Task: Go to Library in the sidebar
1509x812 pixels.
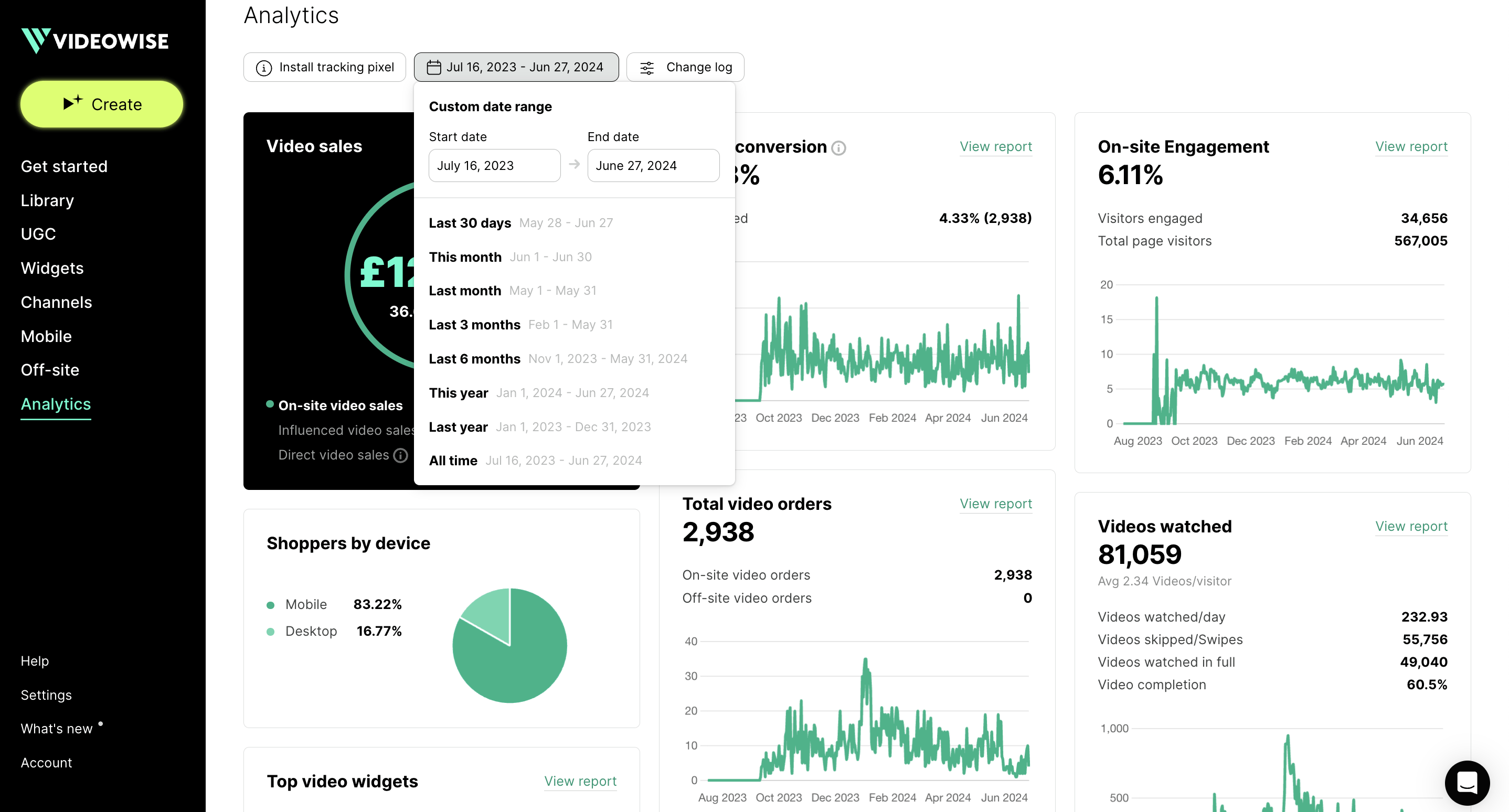Action: [x=47, y=200]
